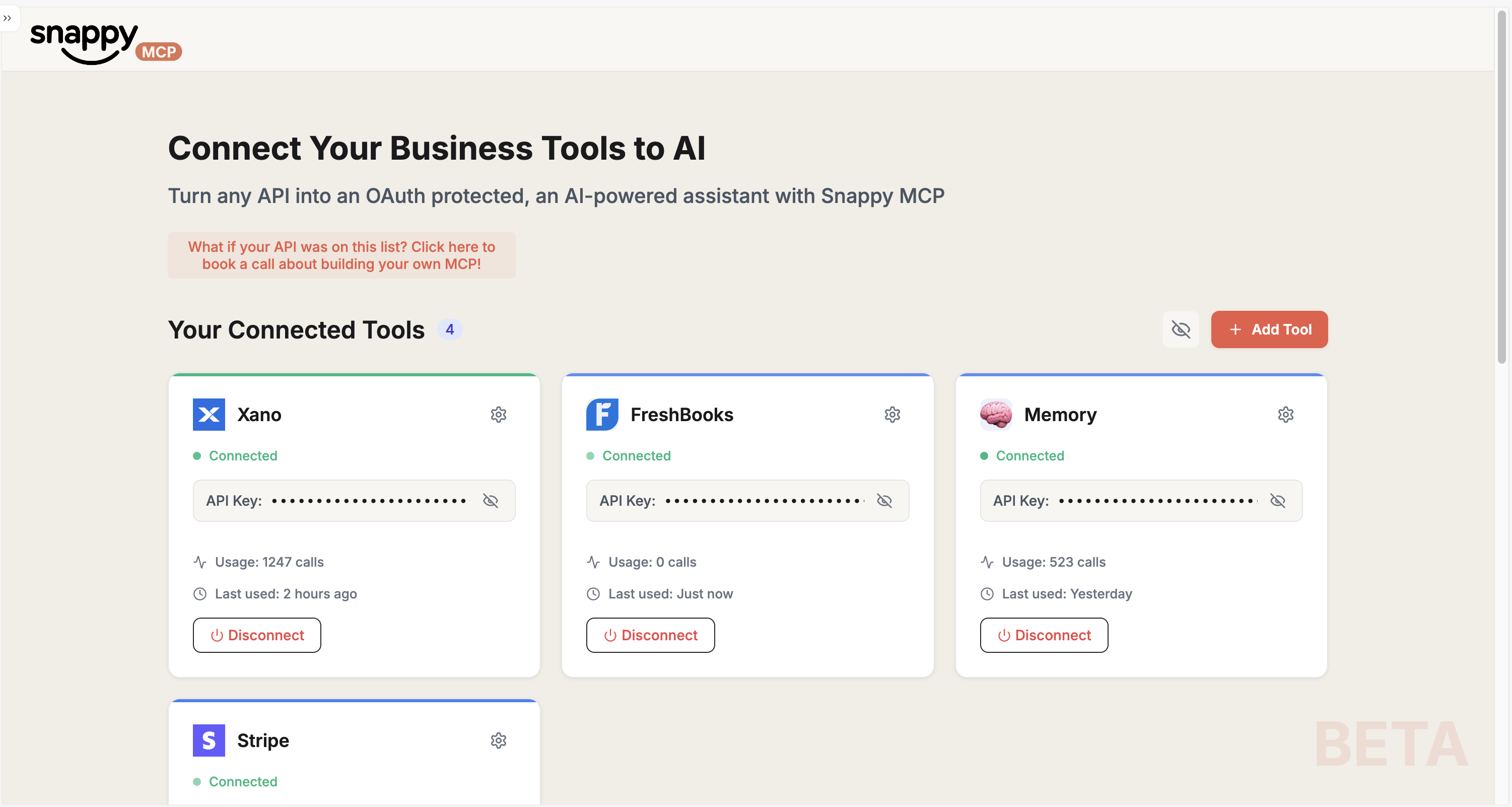Image resolution: width=1512 pixels, height=807 pixels.
Task: Open settings for the Memory connection
Action: 1286,414
